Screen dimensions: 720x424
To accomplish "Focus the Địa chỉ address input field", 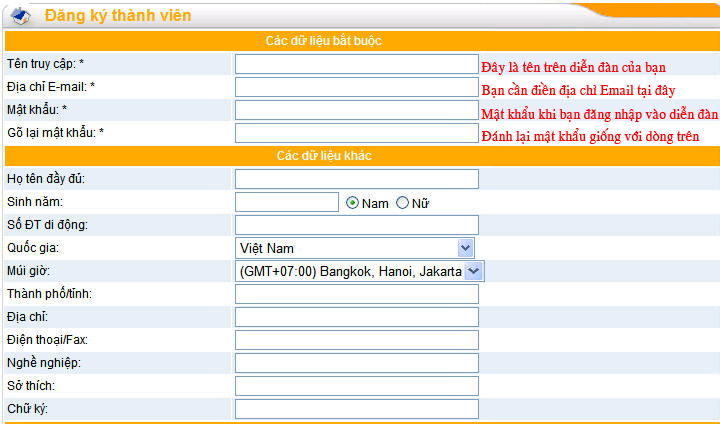I will point(357,317).
